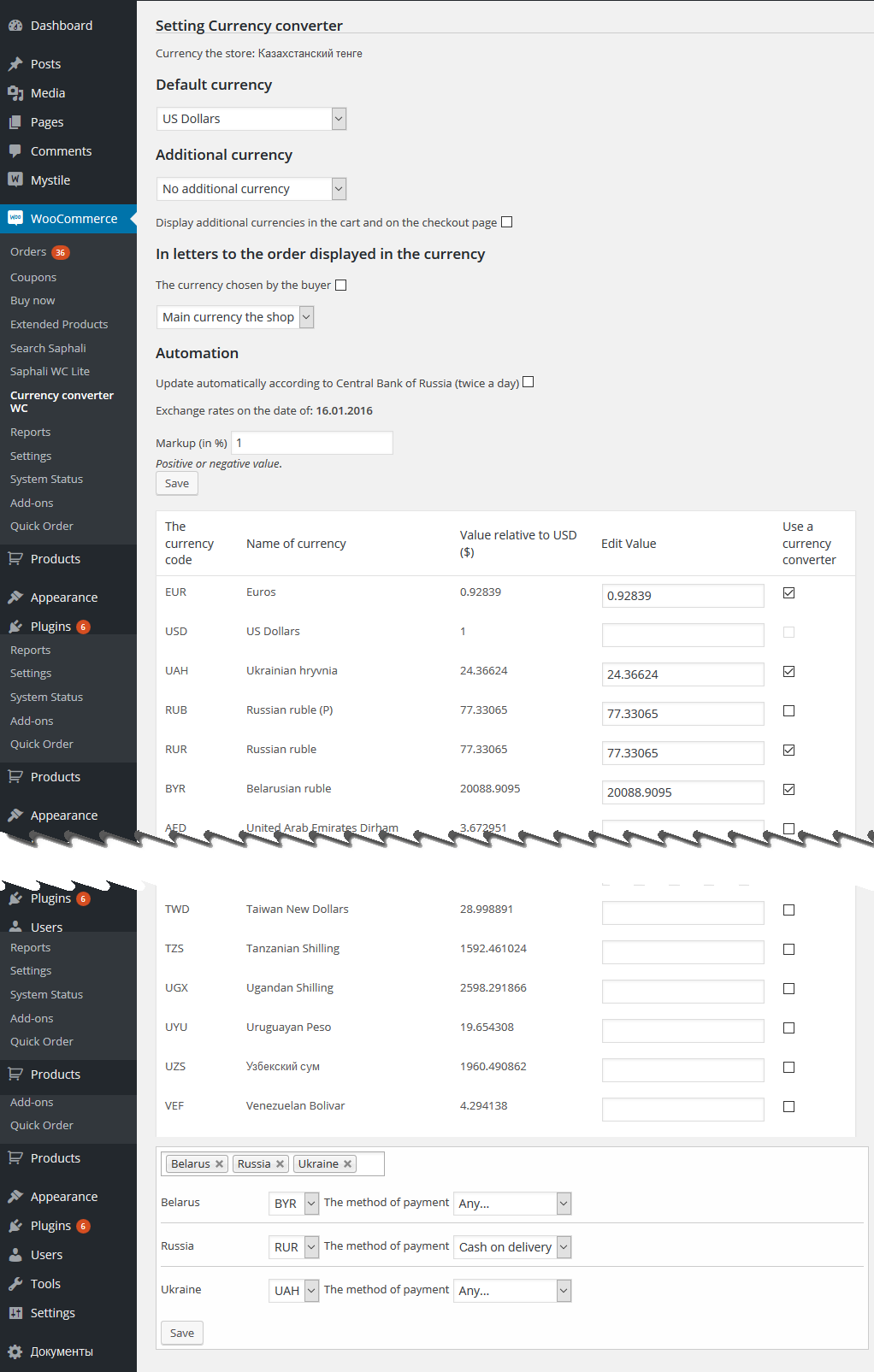Enable display of additional currencies in cart
874x1372 pixels.
(x=507, y=222)
